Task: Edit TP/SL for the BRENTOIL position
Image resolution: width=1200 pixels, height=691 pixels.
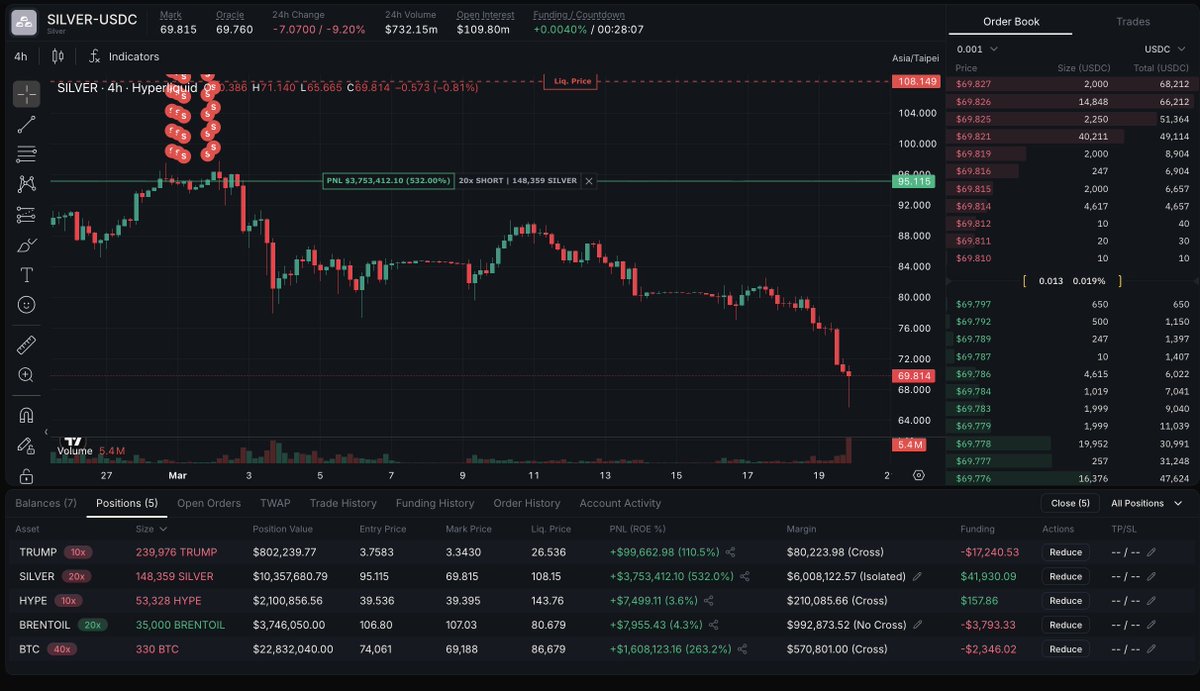Action: click(x=1151, y=625)
